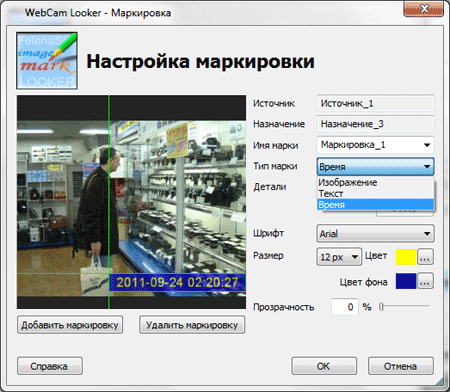Click the image mark Looker logo icon
This screenshot has height=392, width=450.
tap(47, 61)
